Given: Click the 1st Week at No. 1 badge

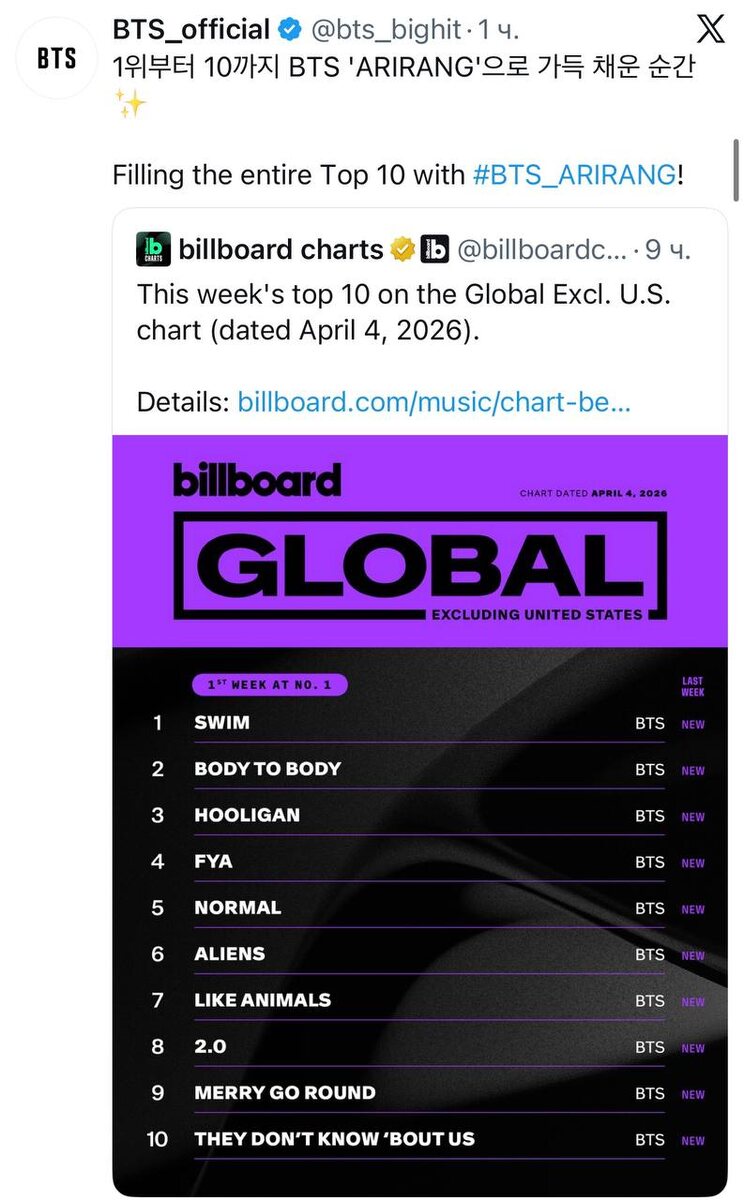Looking at the screenshot, I should [x=269, y=685].
